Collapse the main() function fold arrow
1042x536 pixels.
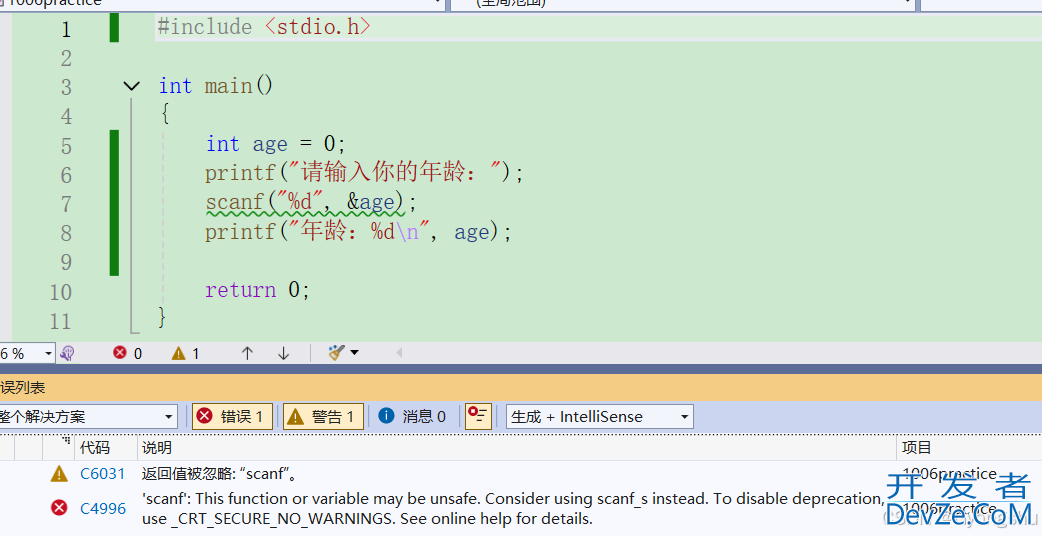coord(131,87)
